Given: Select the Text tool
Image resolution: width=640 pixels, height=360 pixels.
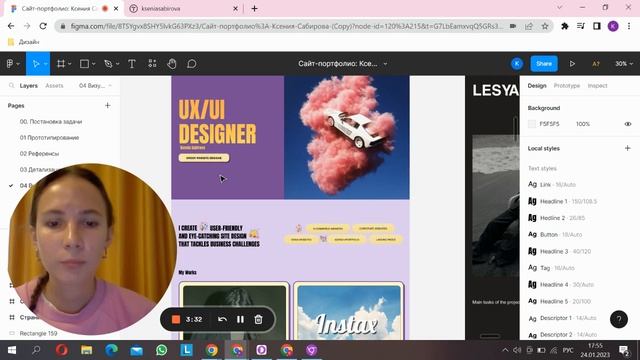Looking at the screenshot, I should point(132,64).
